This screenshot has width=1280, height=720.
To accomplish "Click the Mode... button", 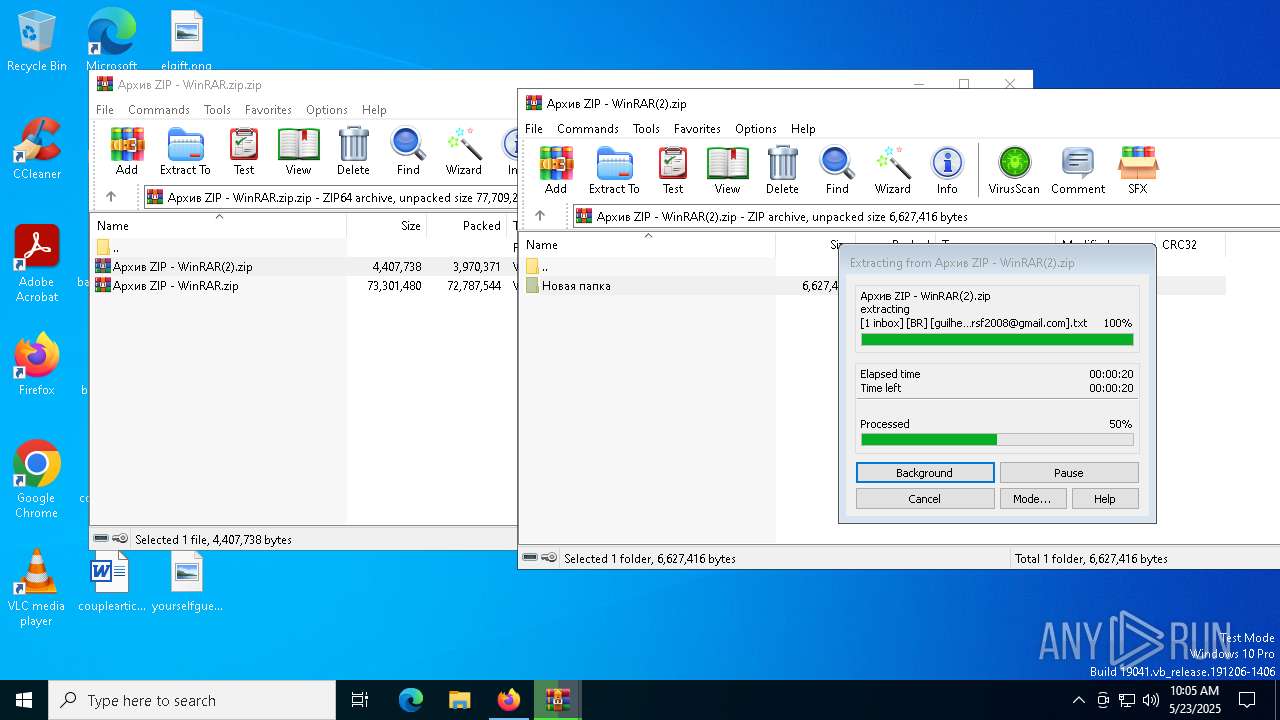I will click(1032, 499).
